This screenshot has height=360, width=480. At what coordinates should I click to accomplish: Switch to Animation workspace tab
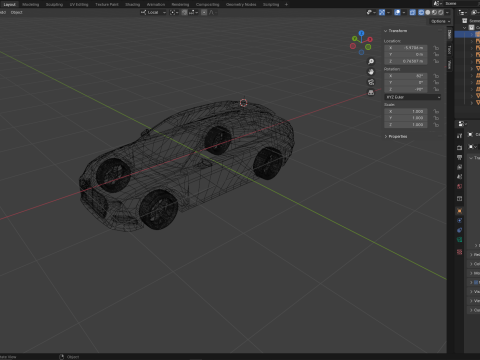(156, 4)
